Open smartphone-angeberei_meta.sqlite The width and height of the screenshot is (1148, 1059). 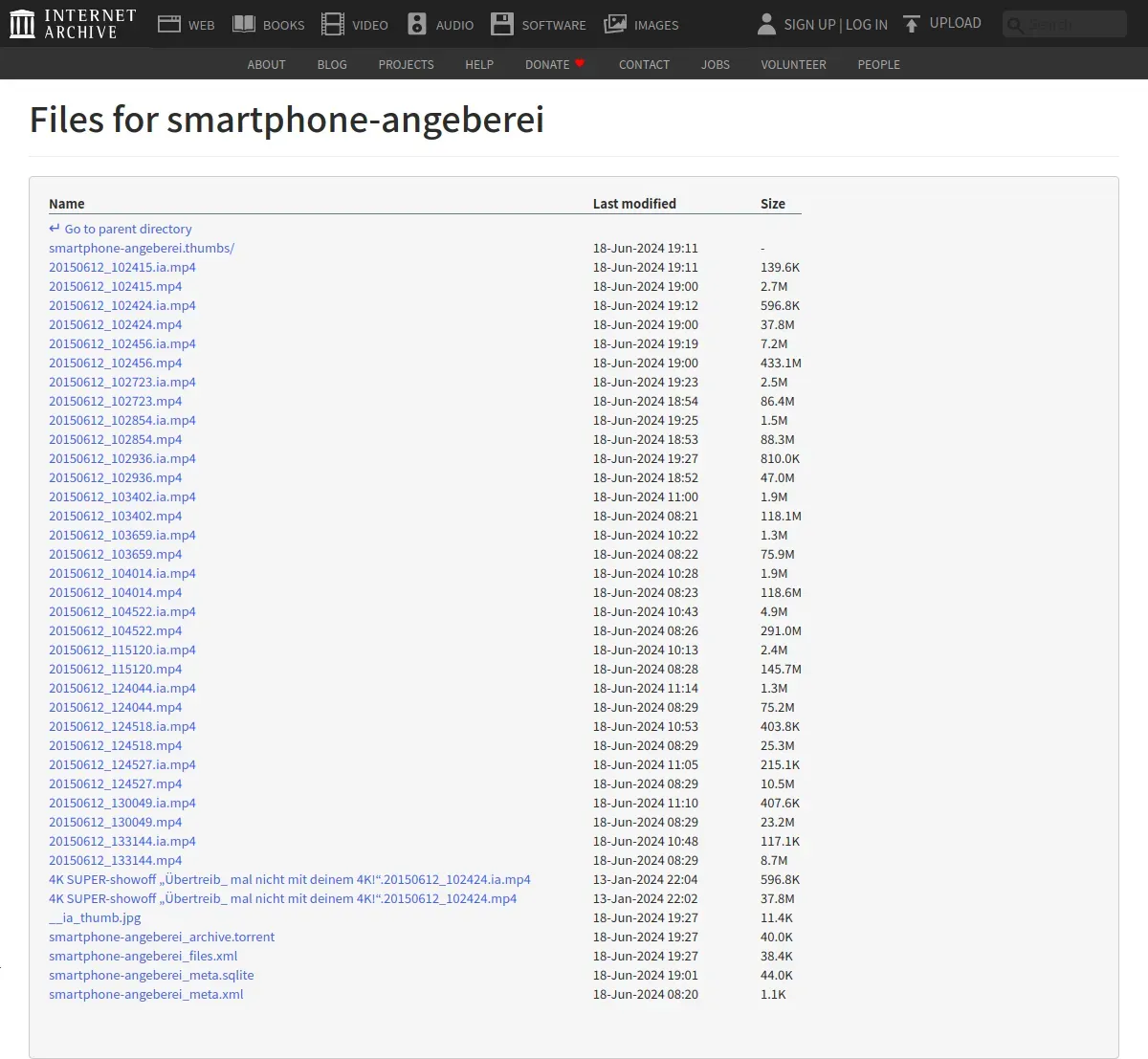coord(151,975)
